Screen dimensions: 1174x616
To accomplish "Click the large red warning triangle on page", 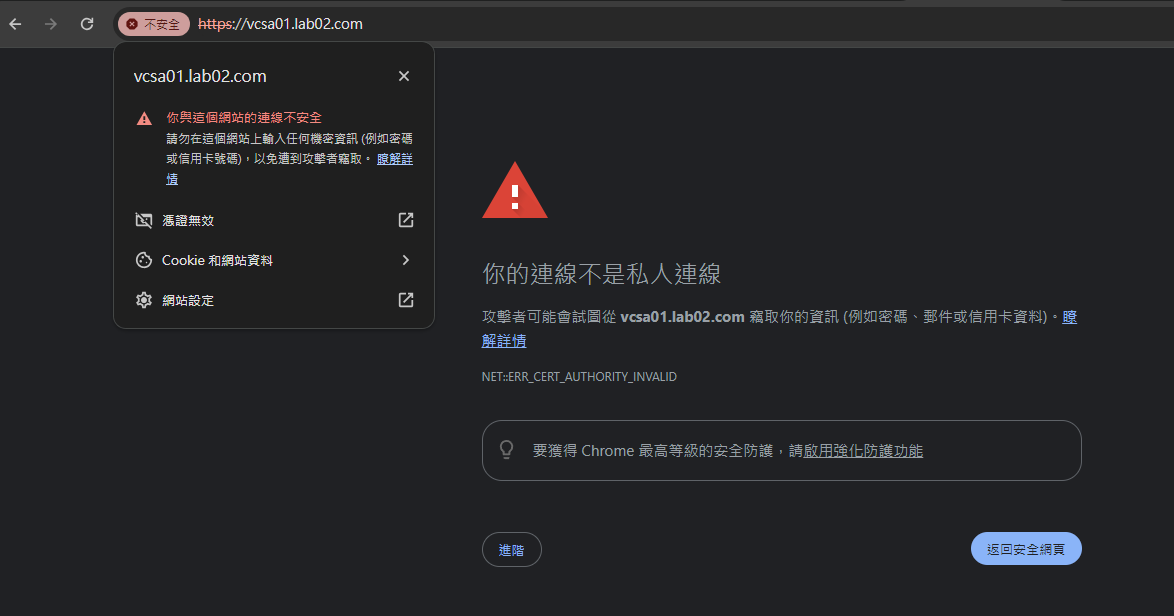I will 515,192.
